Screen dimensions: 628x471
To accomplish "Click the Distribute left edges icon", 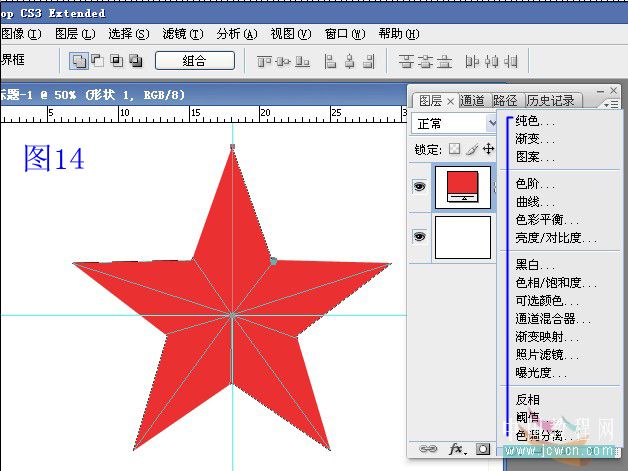I will click(472, 62).
